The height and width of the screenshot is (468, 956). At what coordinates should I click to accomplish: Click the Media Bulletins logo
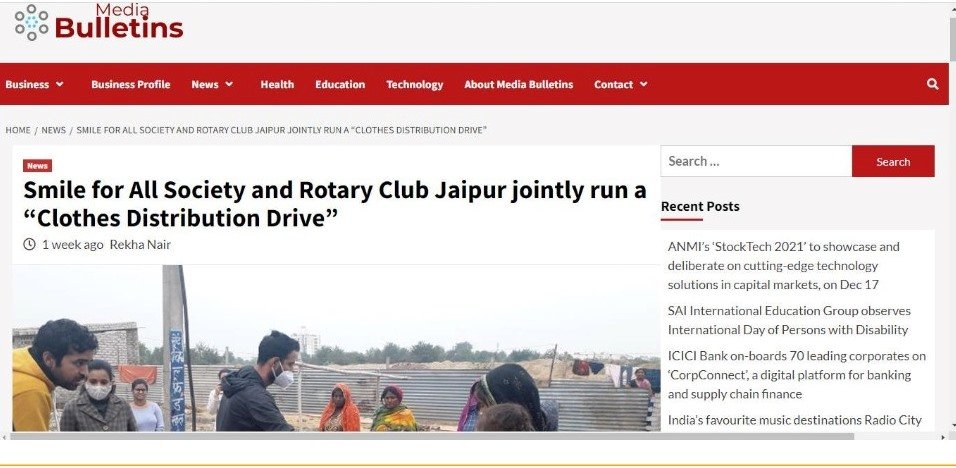(99, 24)
